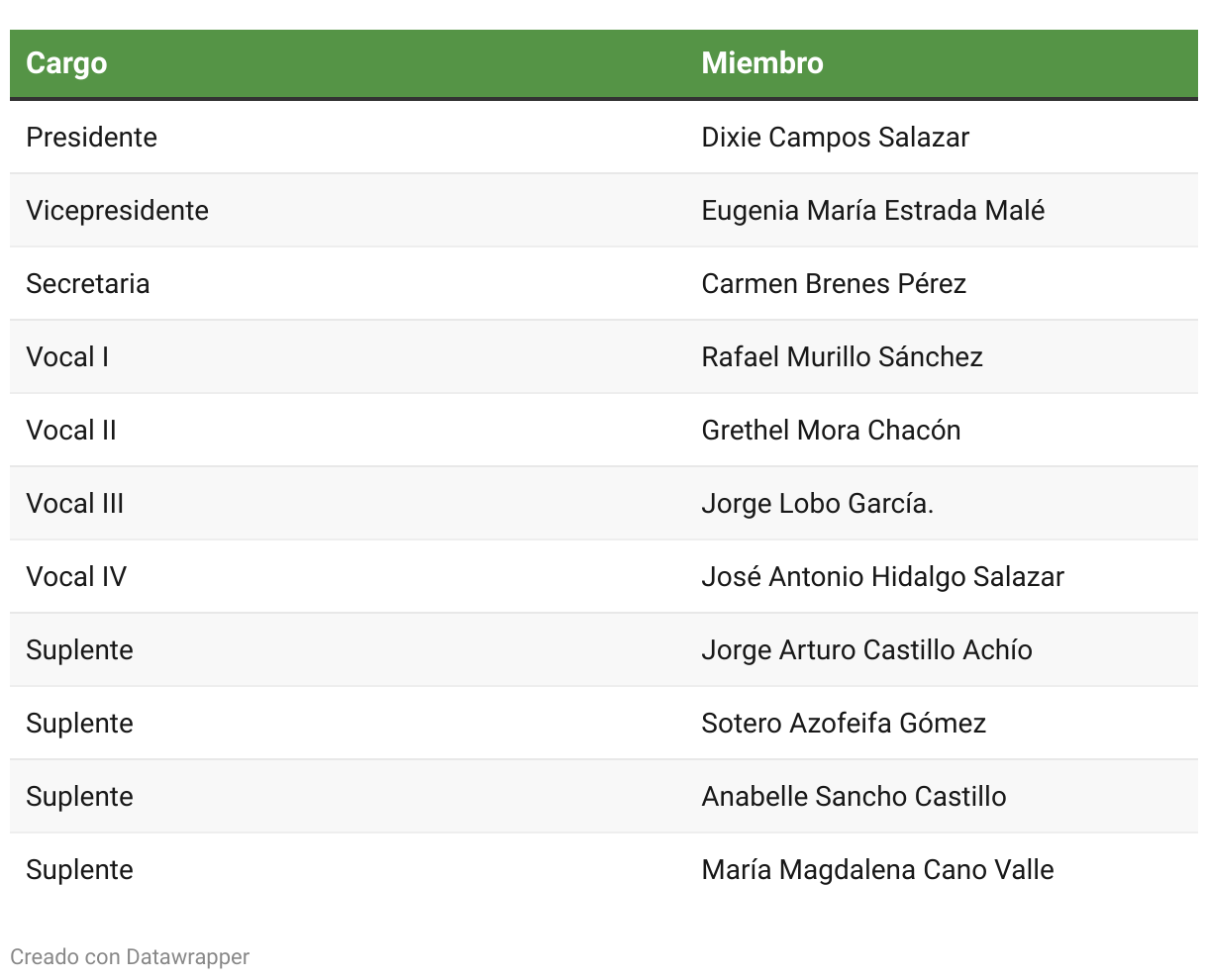Select the Vicepresidente row label
The image size is (1208, 980).
117,210
